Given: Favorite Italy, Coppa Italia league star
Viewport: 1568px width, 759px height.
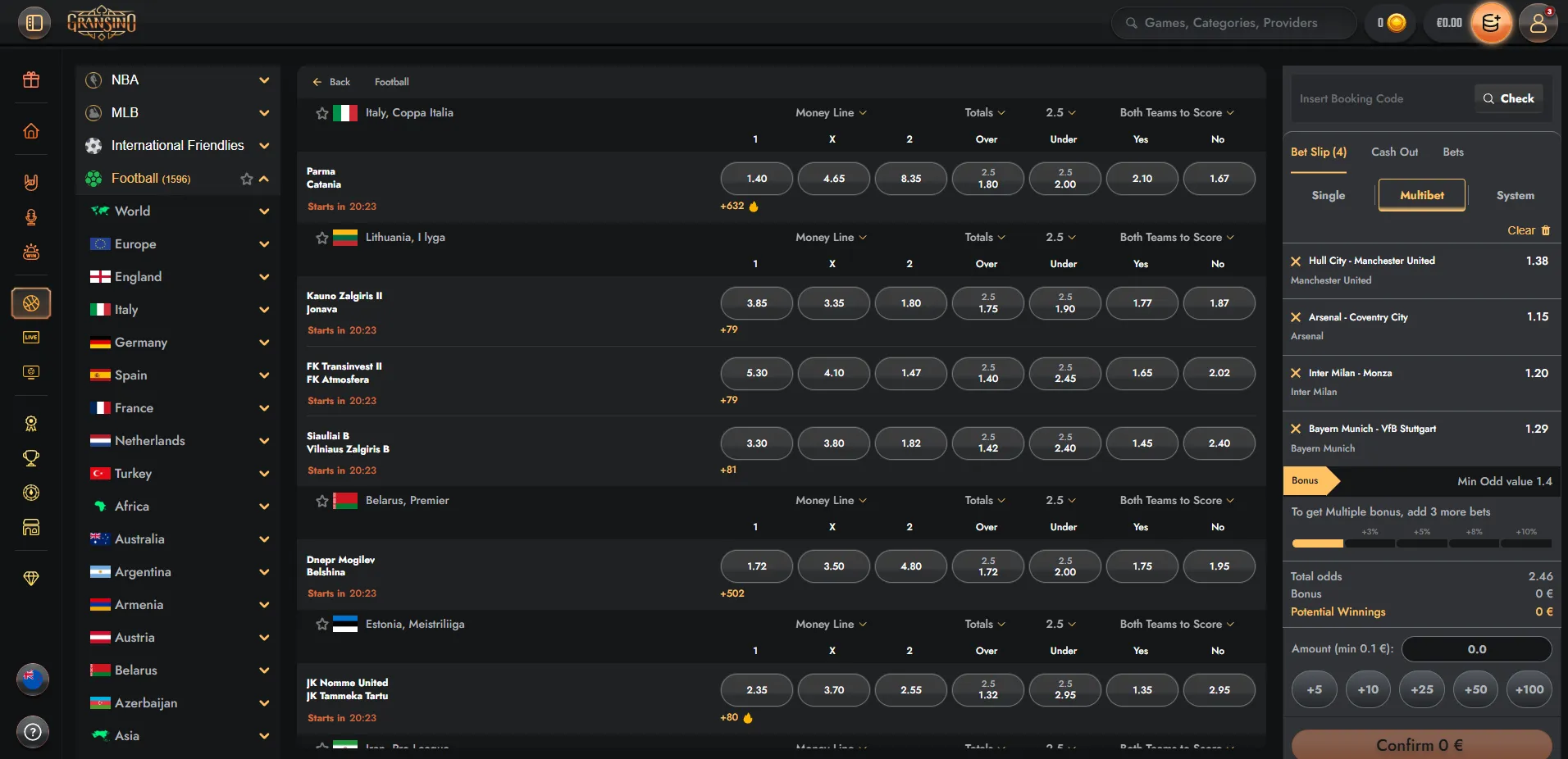Looking at the screenshot, I should (322, 113).
